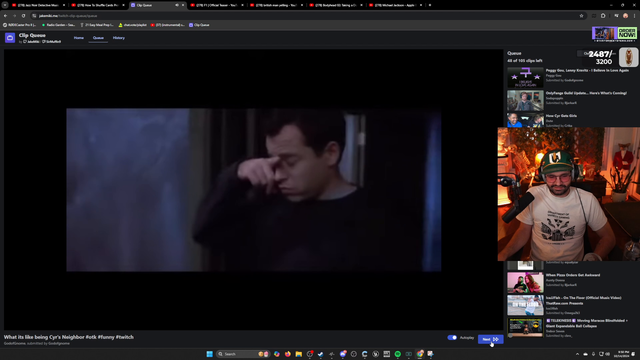
Task: Click the Clip Queue logo icon
Action: 10,38
